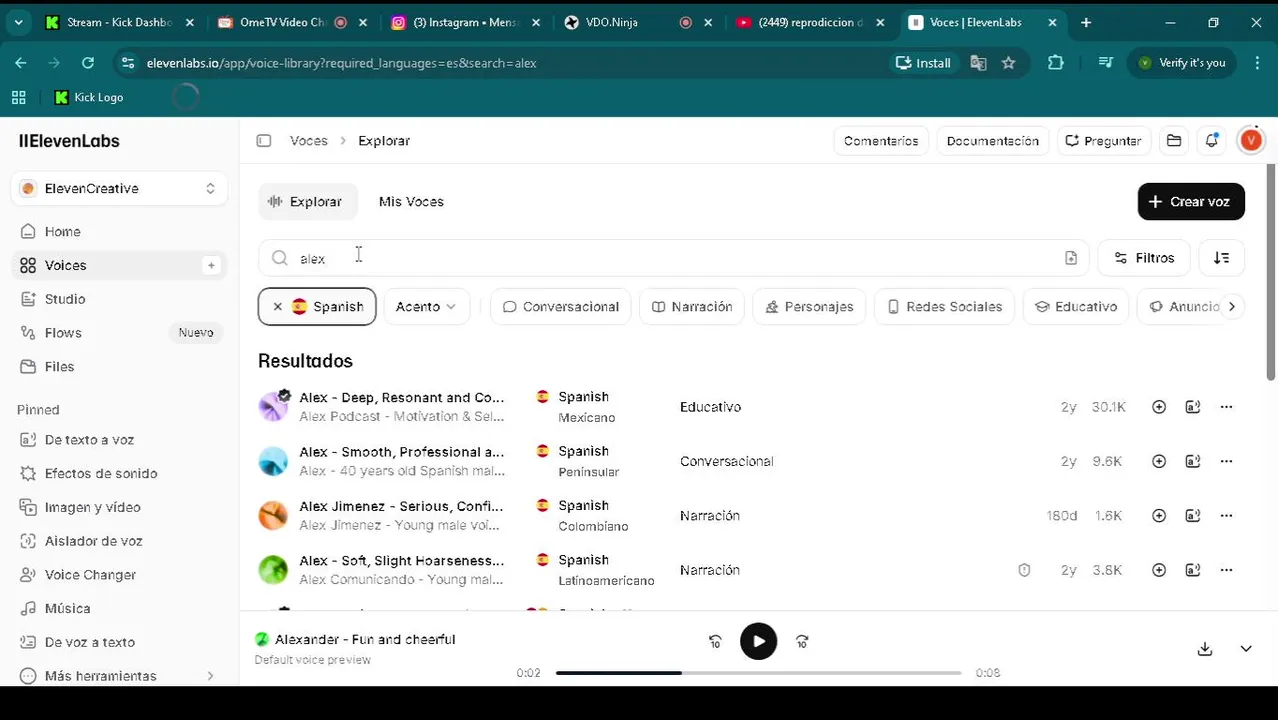Open Voice Changer tool
Image resolution: width=1278 pixels, height=720 pixels.
point(119,575)
